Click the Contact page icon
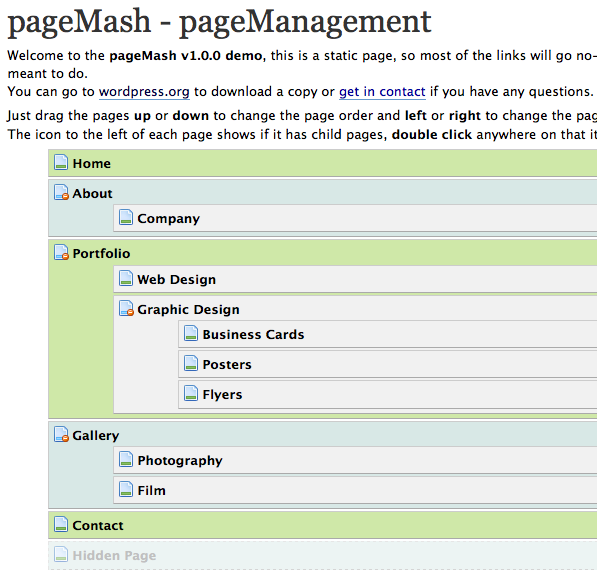The height and width of the screenshot is (583, 597). (61, 524)
